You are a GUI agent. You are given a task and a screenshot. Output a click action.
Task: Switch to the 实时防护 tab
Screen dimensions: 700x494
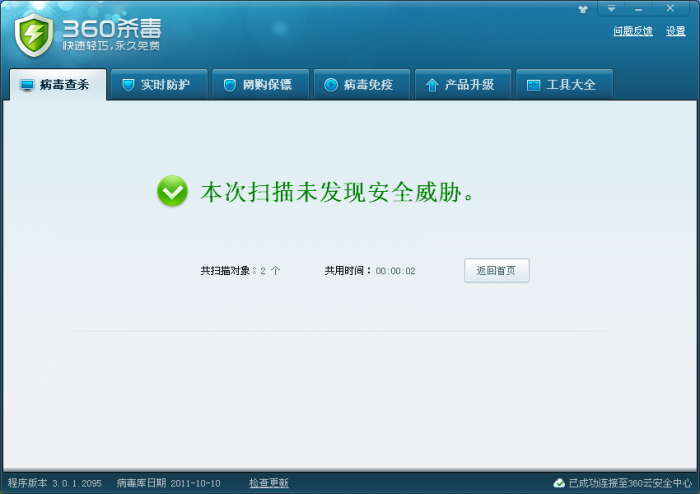point(159,84)
